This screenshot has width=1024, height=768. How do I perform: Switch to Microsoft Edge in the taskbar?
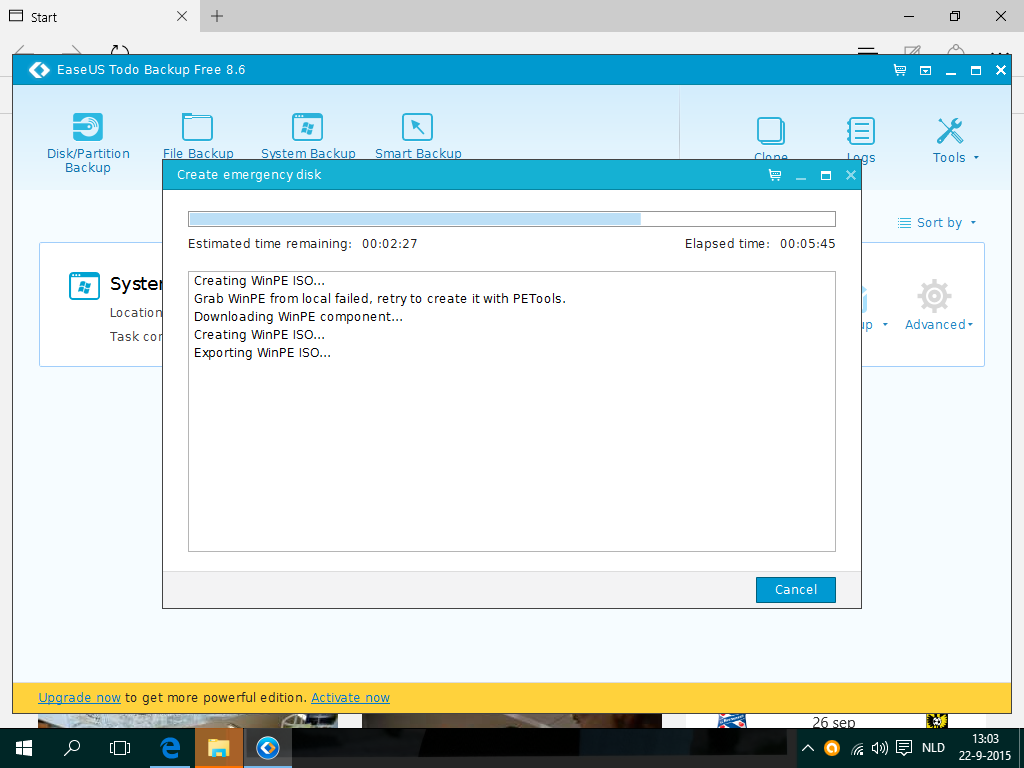(x=170, y=748)
